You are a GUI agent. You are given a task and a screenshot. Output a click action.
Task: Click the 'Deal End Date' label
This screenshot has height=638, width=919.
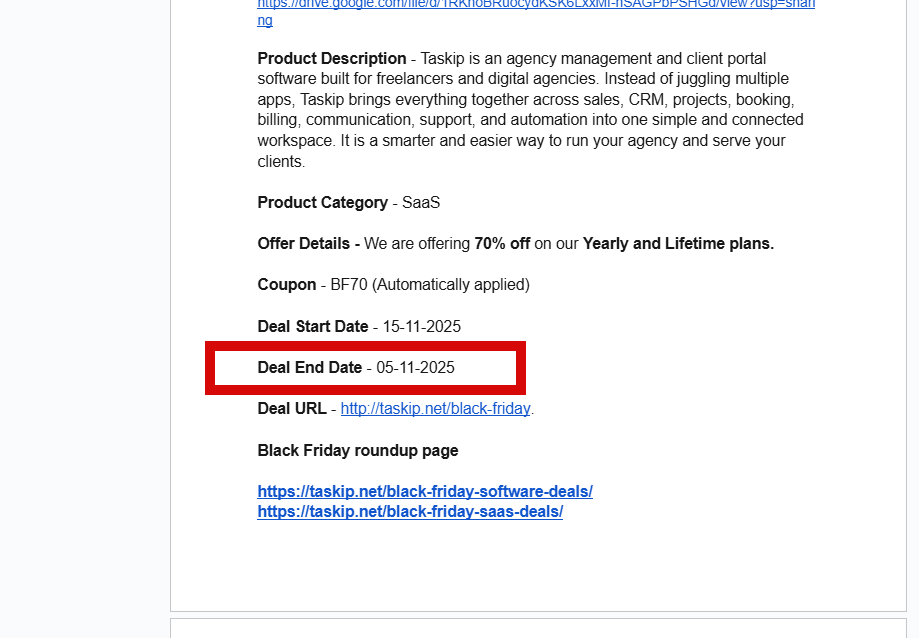coord(310,368)
